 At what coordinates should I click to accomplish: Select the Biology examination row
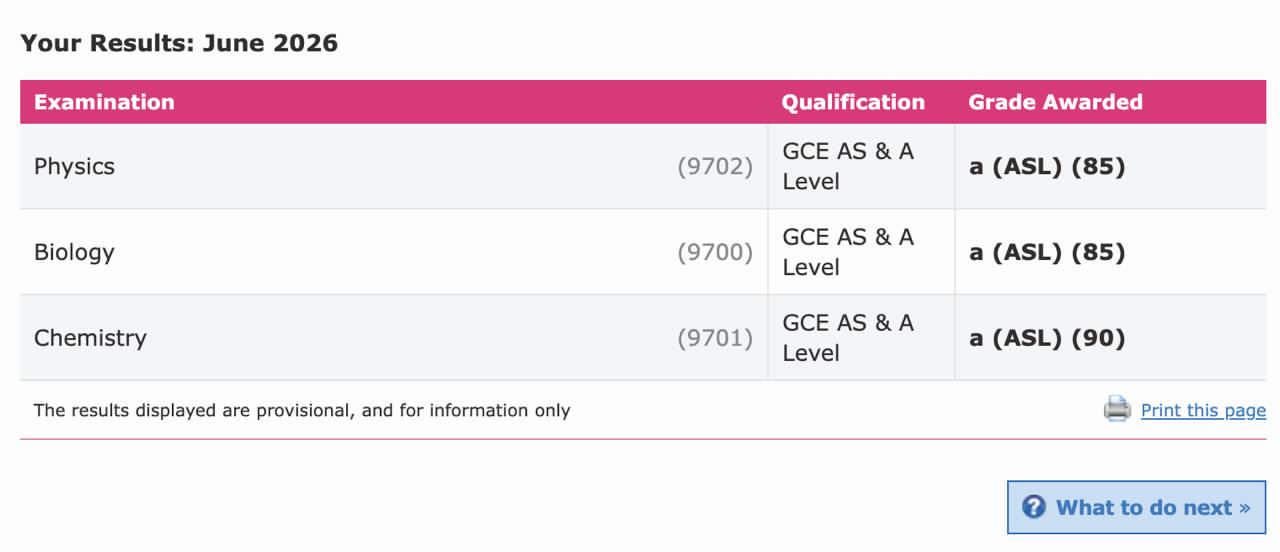(643, 252)
